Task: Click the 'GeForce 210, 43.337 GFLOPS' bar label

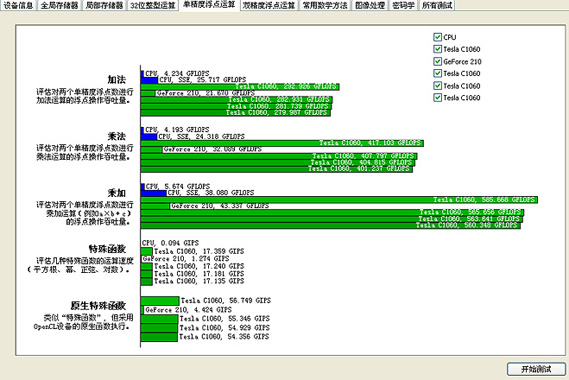Action: [x=220, y=206]
